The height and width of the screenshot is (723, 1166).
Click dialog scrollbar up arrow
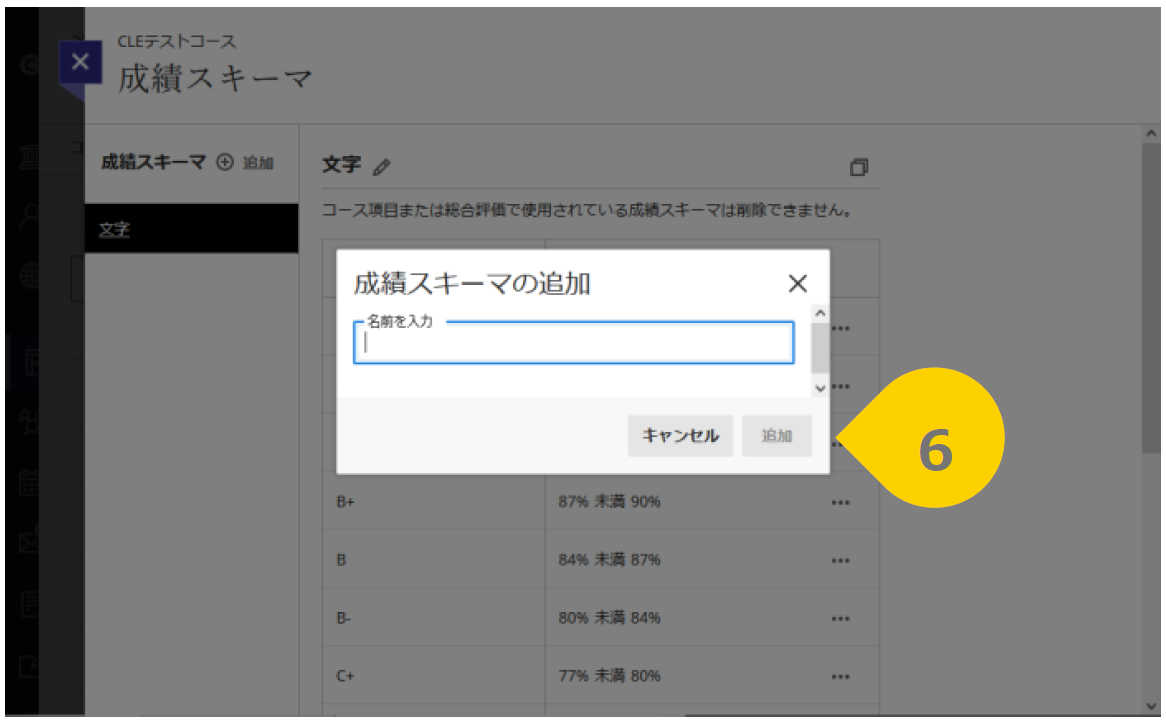click(x=820, y=313)
